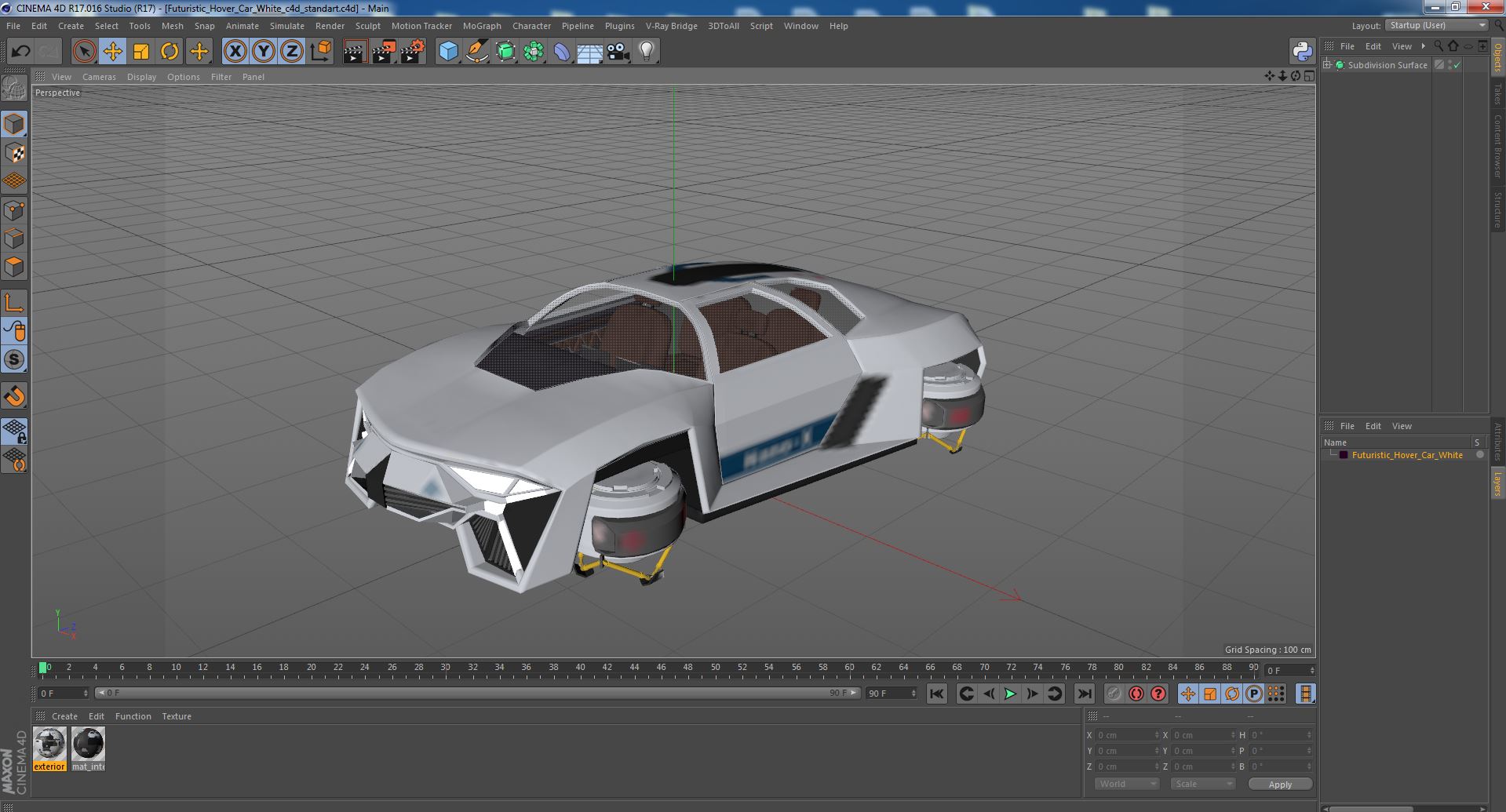The width and height of the screenshot is (1506, 812).
Task: Open the viewport Display menu
Action: 141,77
